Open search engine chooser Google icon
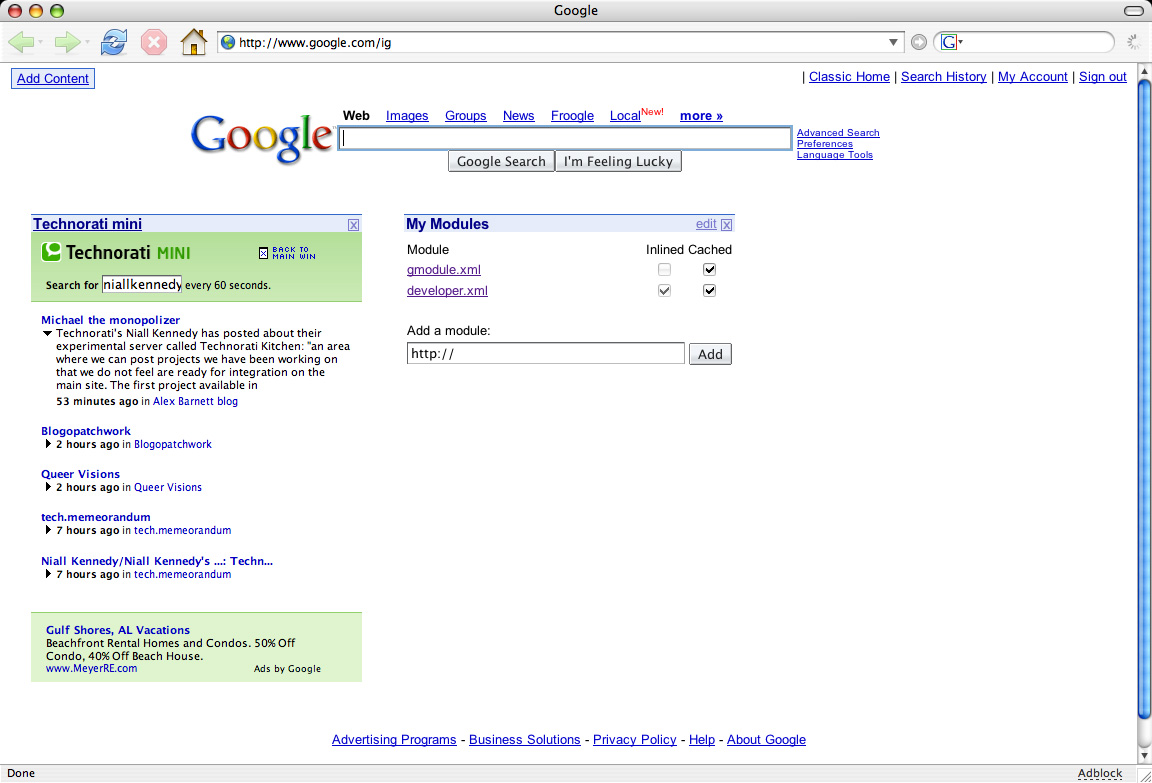 click(949, 43)
